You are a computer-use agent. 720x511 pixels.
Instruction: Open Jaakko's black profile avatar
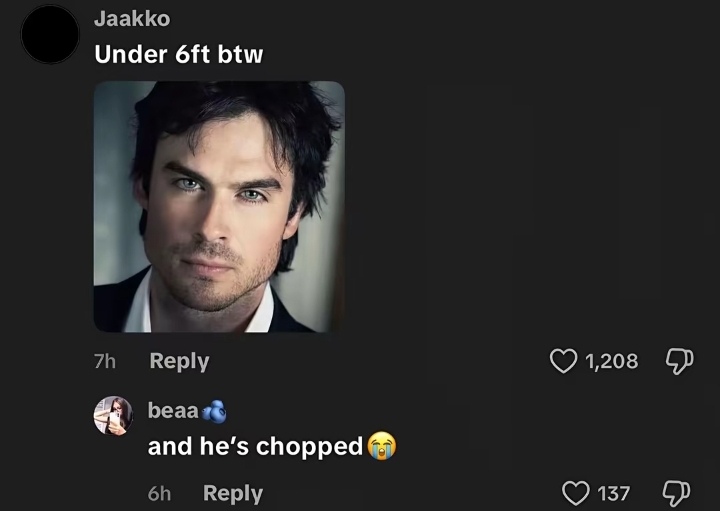coord(50,34)
